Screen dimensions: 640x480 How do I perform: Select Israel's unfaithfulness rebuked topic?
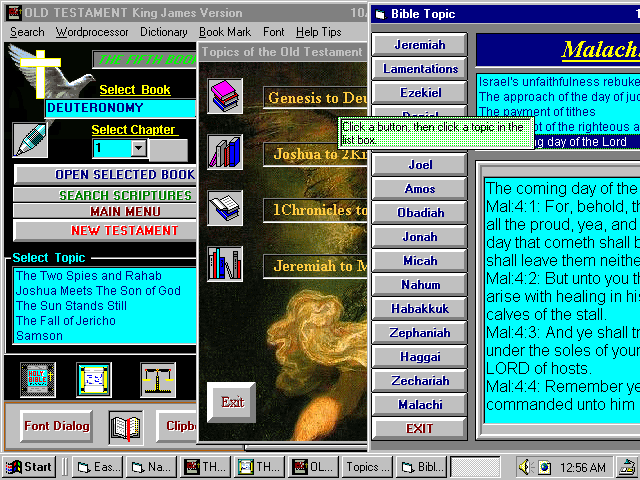[x=559, y=82]
